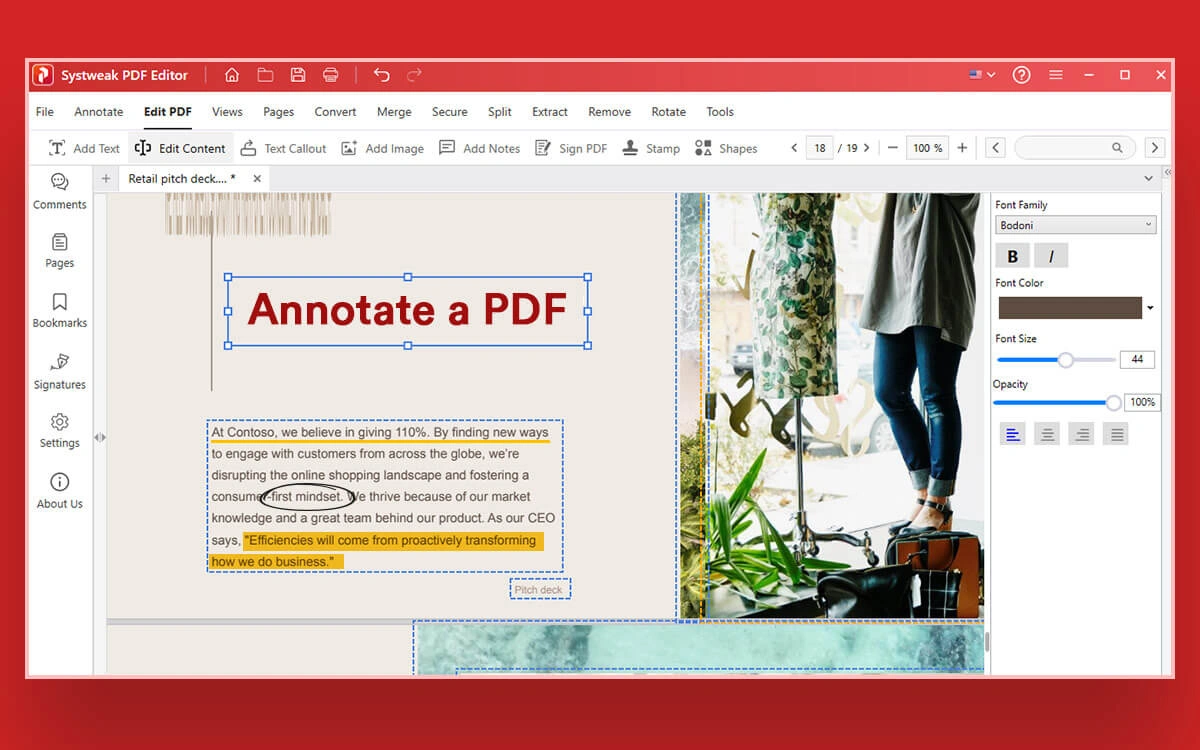Close the Retail pitch deck tab

point(257,179)
